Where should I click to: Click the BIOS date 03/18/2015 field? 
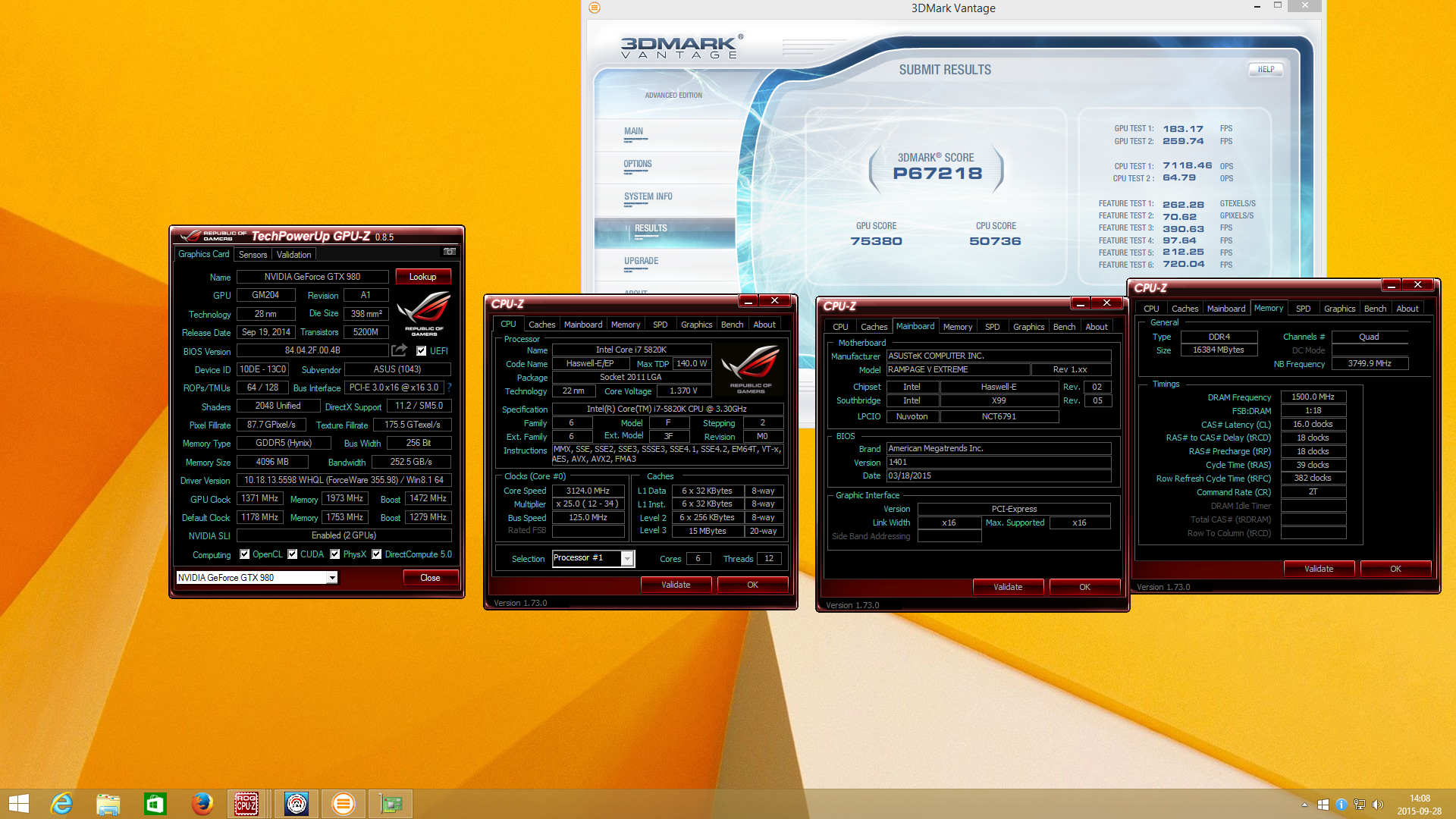coord(998,475)
